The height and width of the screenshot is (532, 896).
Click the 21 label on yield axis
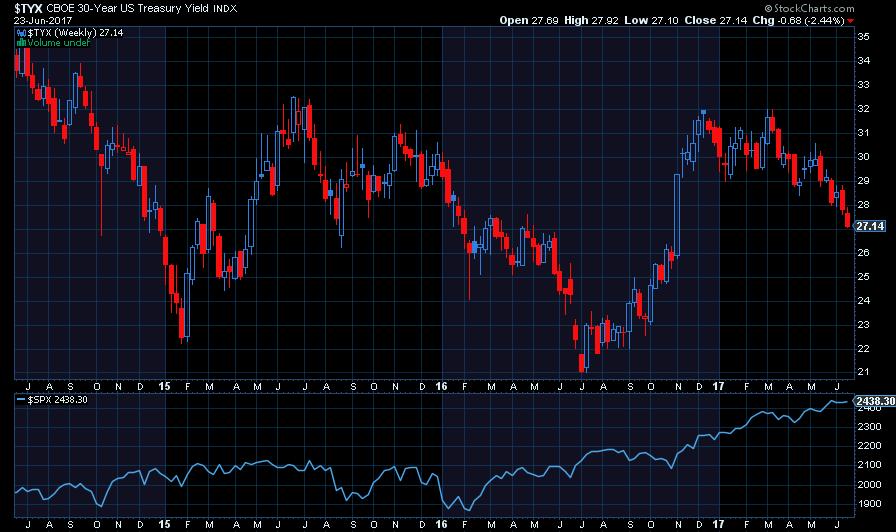tap(863, 371)
